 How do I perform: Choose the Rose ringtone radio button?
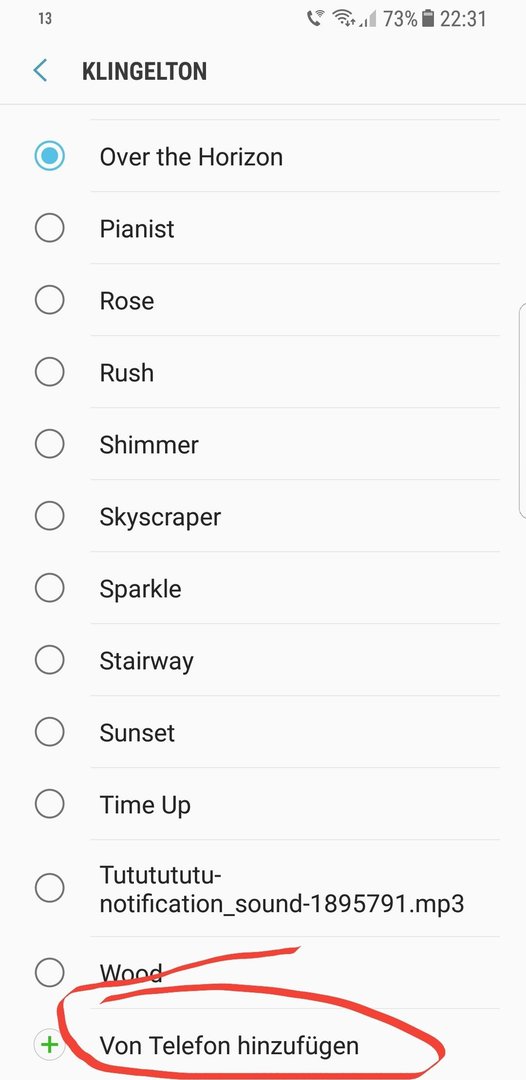tap(50, 300)
